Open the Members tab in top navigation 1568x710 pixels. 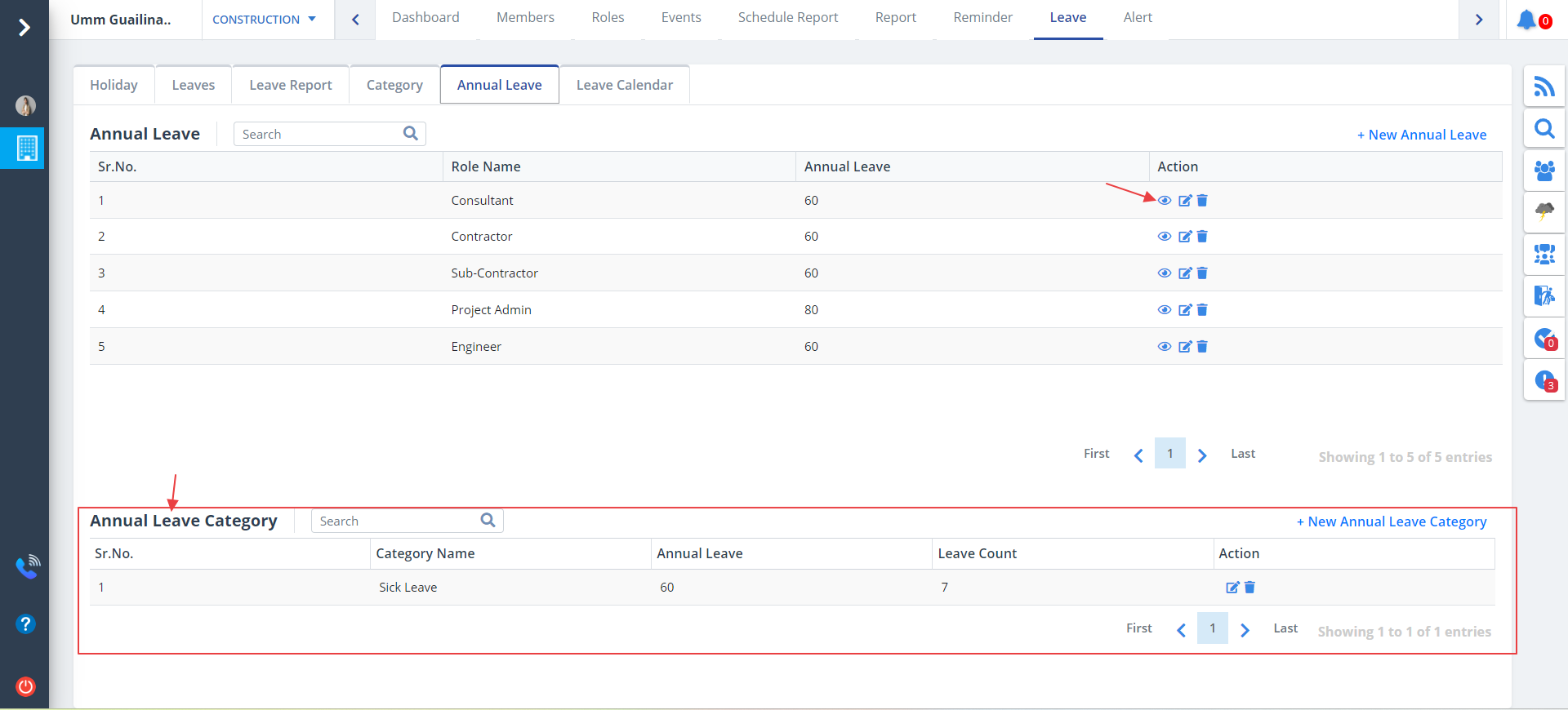click(x=525, y=18)
